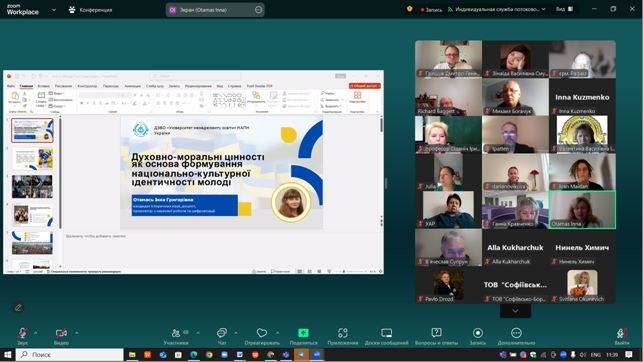Expand the arrow next to Участники

(198, 332)
